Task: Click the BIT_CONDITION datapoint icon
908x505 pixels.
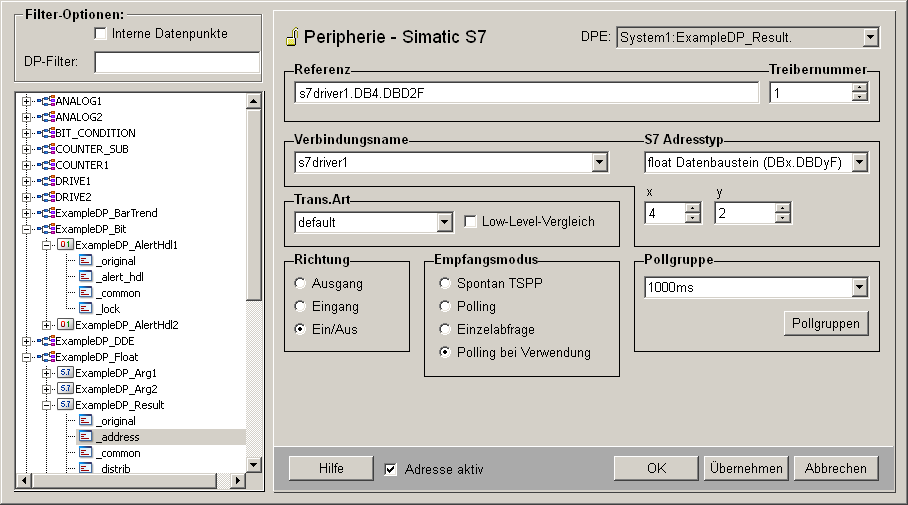Action: click(47, 133)
